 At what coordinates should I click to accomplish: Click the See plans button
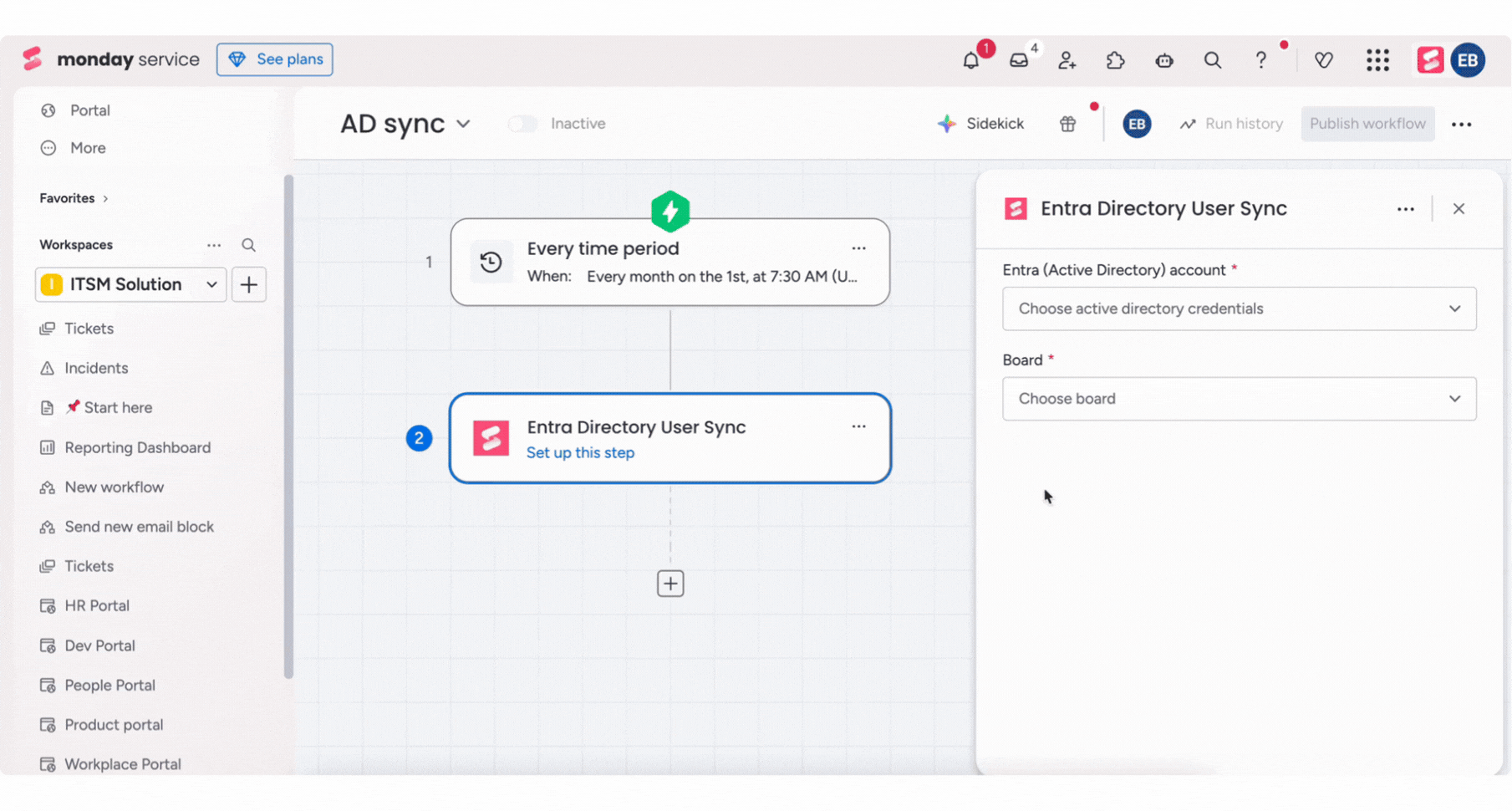pos(275,59)
